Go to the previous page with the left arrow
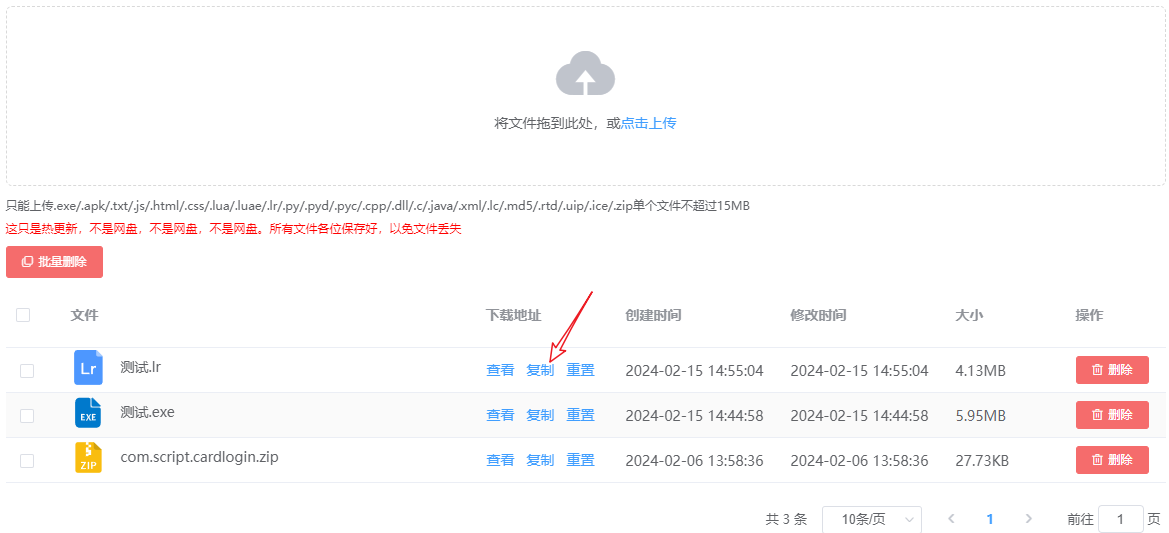 pos(951,519)
